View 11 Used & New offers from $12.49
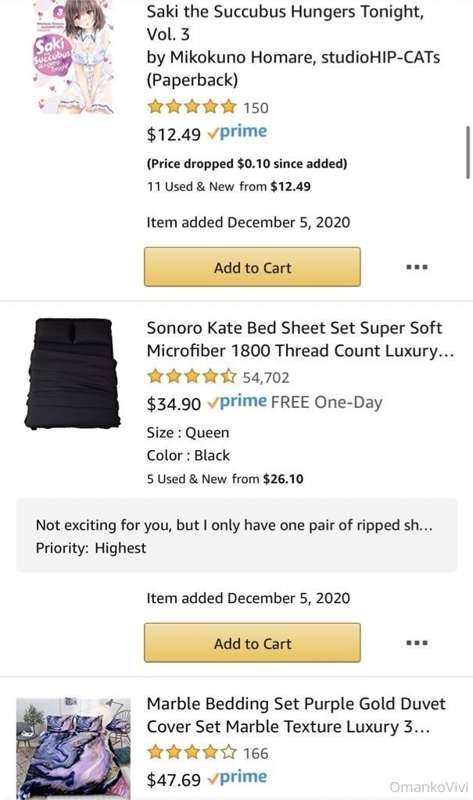Viewport: 473px width, 800px height. click(x=229, y=187)
